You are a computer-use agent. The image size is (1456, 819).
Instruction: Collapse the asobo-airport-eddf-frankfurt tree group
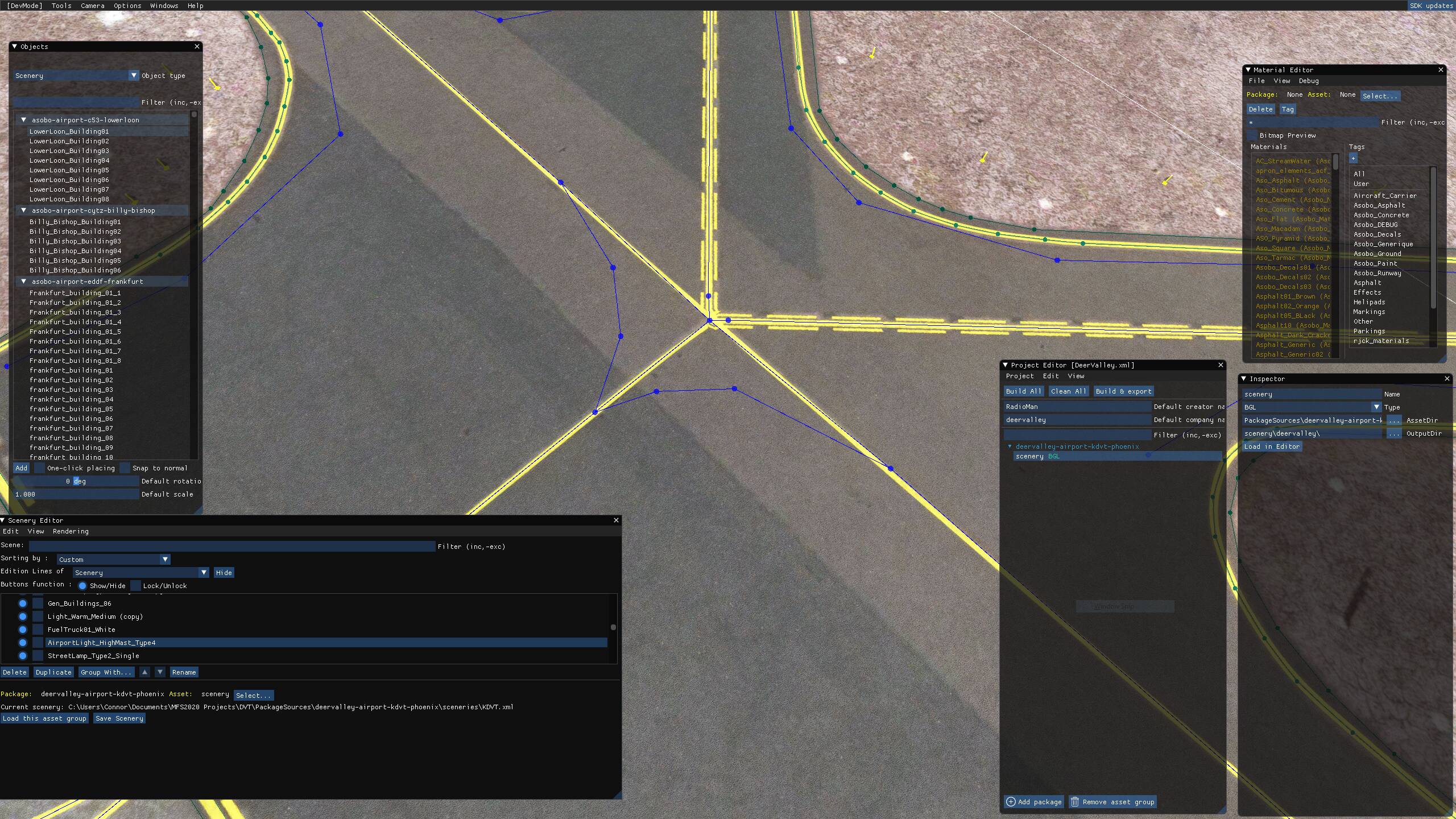coord(24,282)
